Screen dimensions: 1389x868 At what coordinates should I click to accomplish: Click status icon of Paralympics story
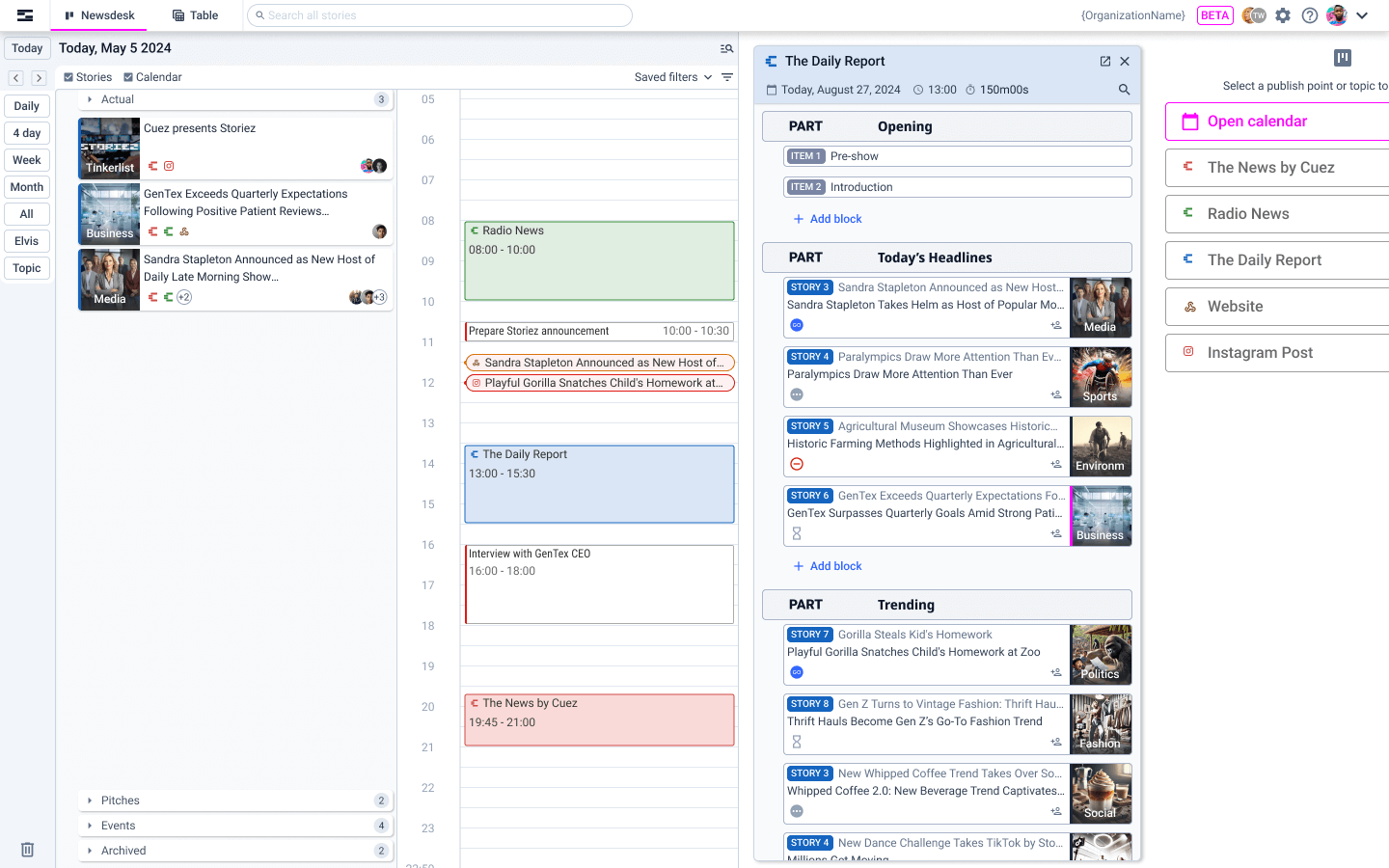click(x=797, y=394)
